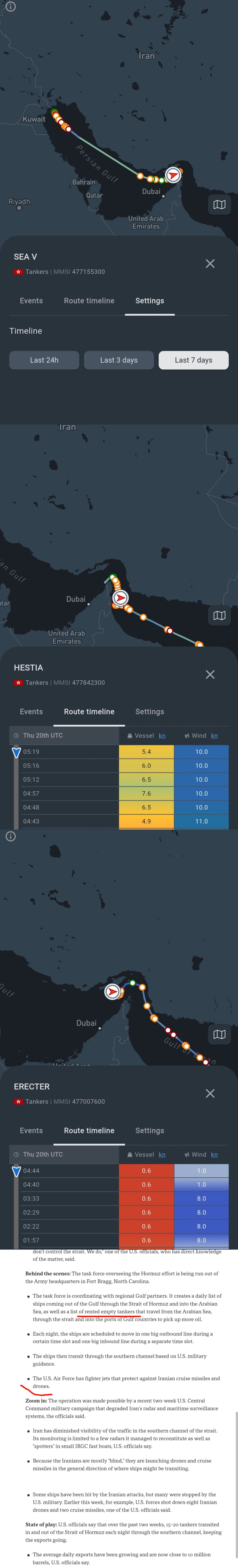Click HESTIA vessel speed cell 7.6
The image size is (238, 1568).
(x=146, y=794)
